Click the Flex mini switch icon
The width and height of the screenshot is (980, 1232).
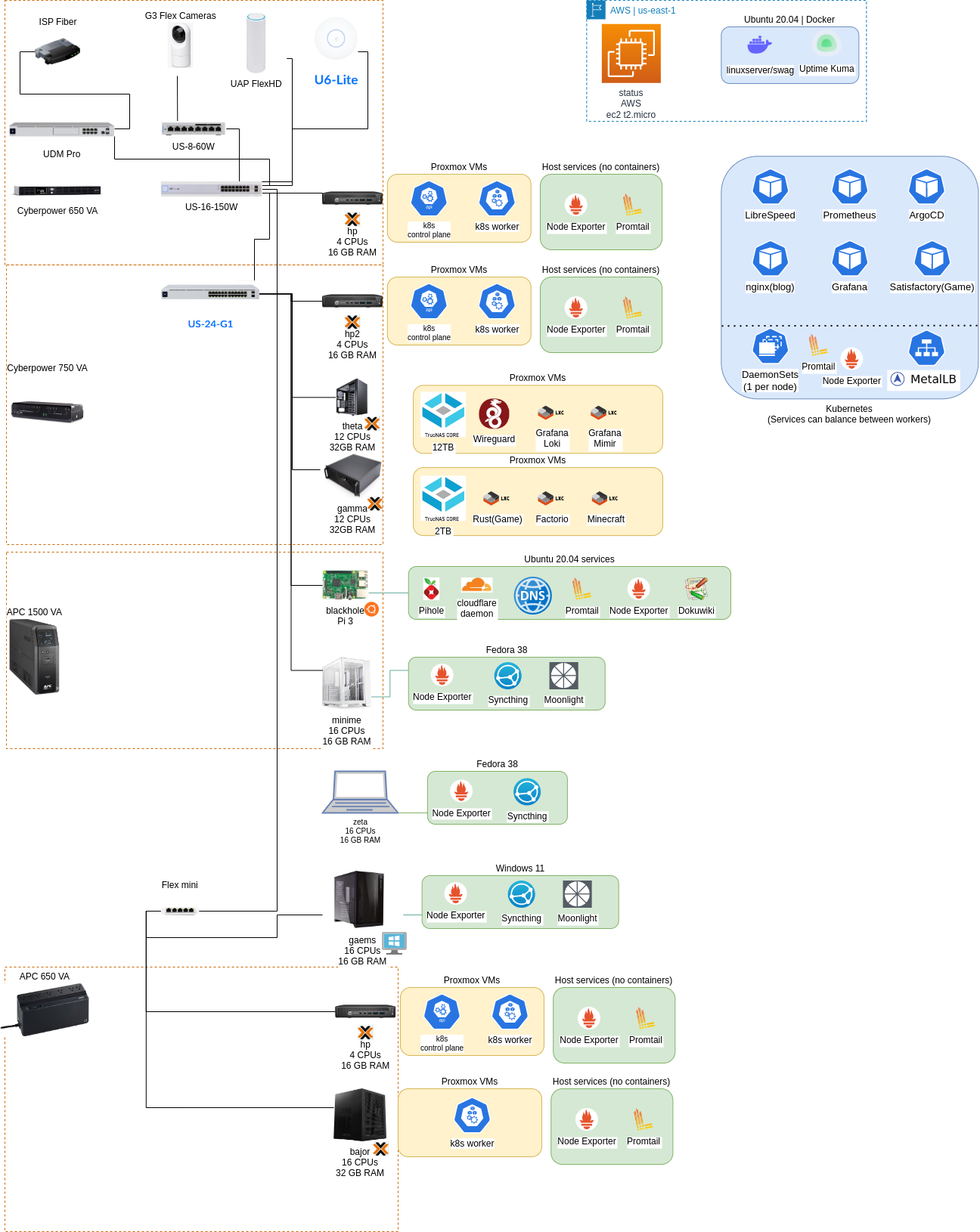tap(180, 910)
